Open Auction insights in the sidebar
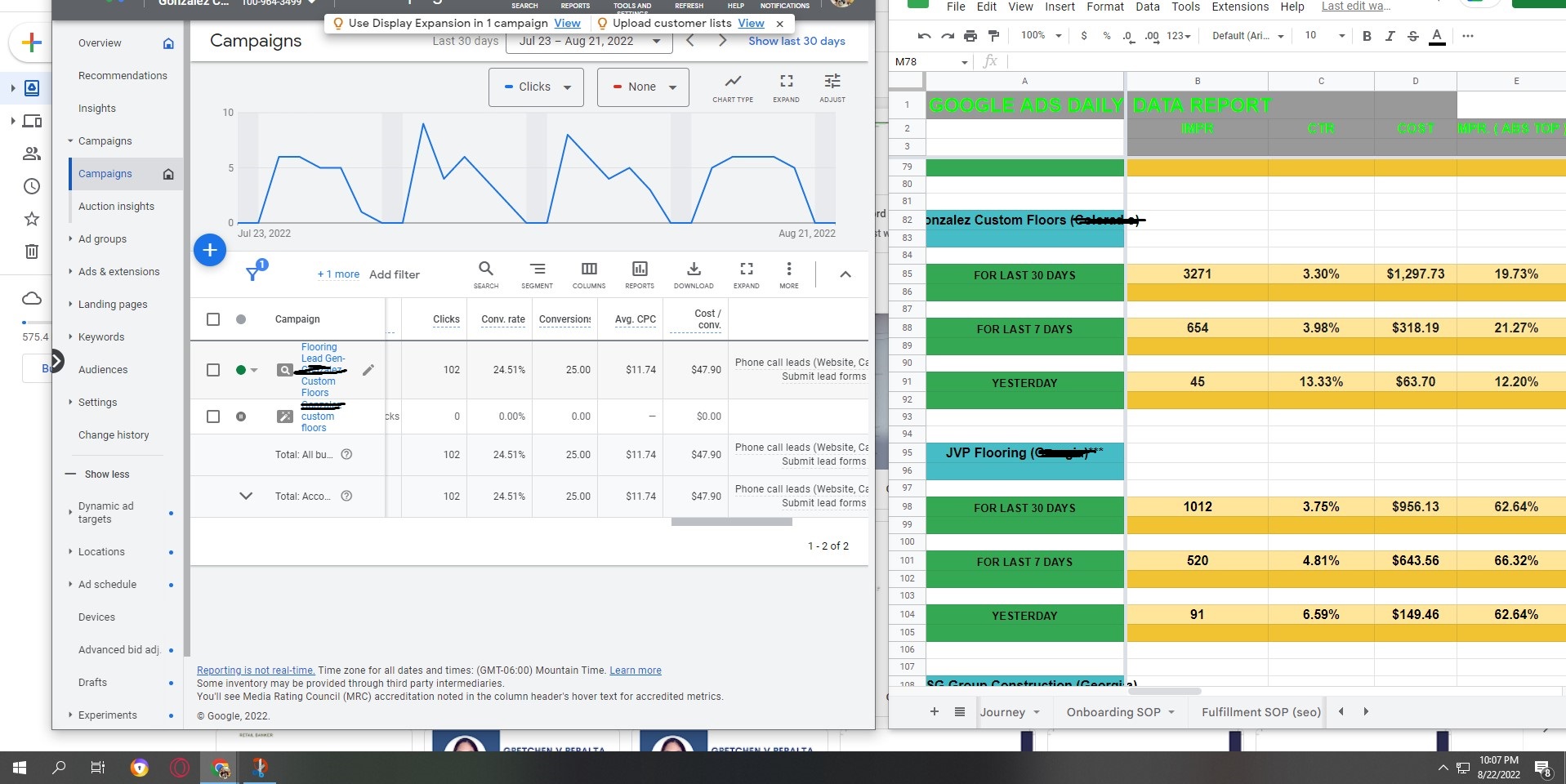 [x=116, y=207]
